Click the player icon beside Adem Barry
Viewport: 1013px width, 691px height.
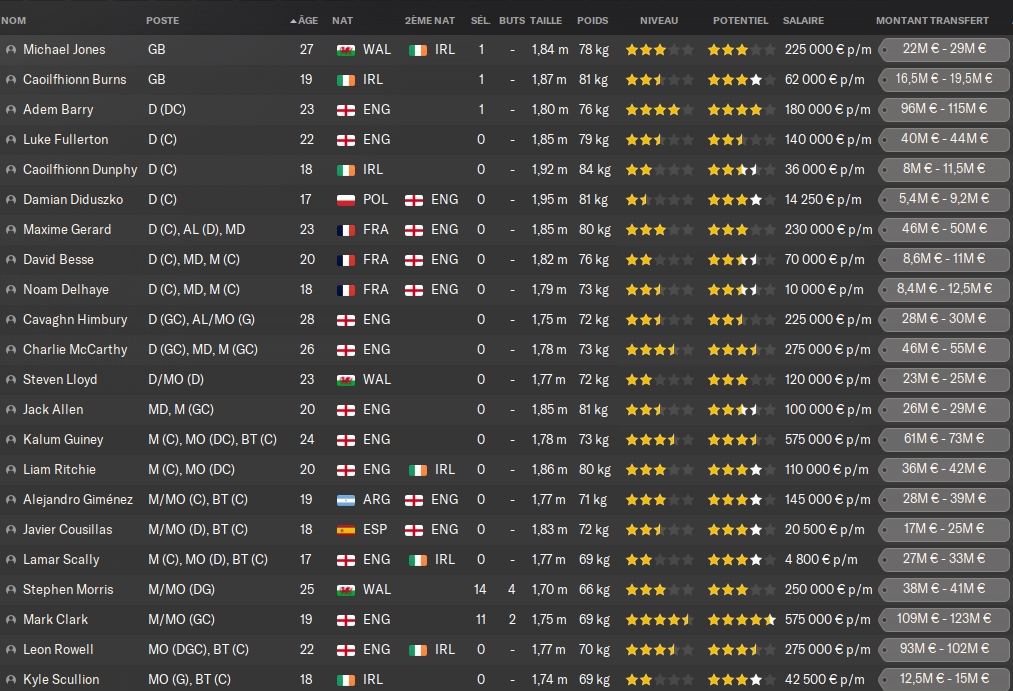[x=10, y=110]
